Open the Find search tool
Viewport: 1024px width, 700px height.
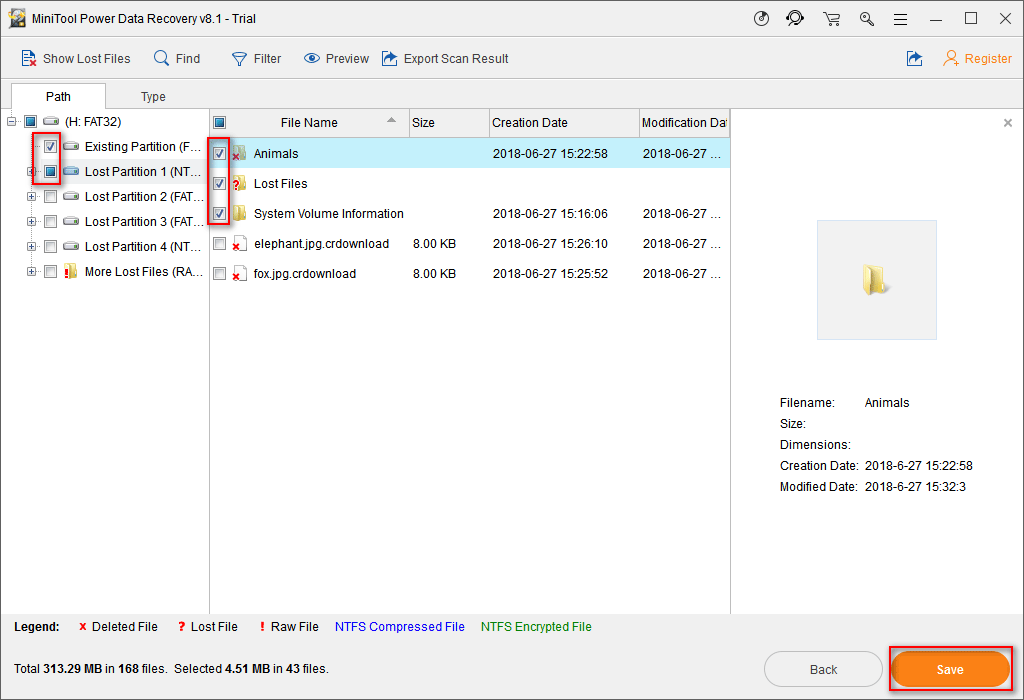tap(161, 59)
